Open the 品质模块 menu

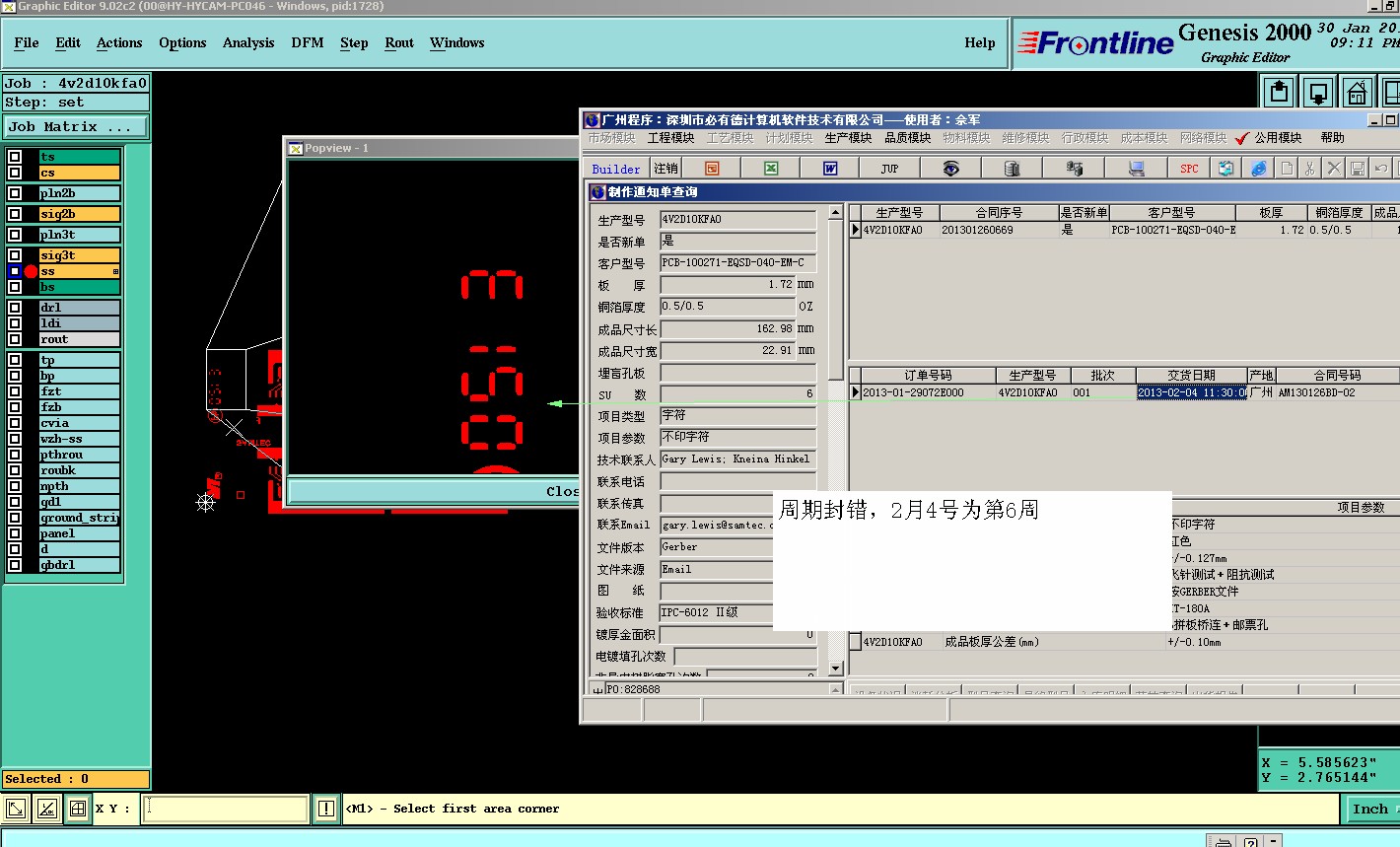click(x=907, y=138)
